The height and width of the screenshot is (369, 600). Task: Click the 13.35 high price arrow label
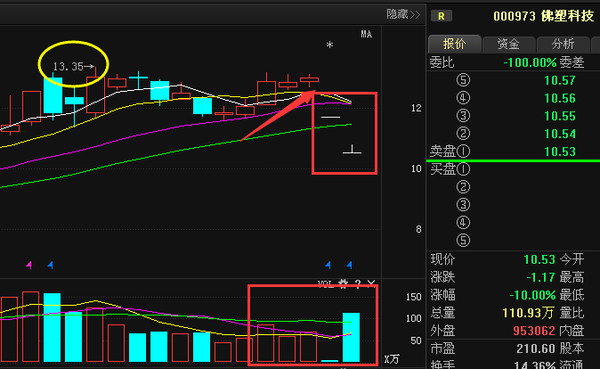tap(73, 67)
